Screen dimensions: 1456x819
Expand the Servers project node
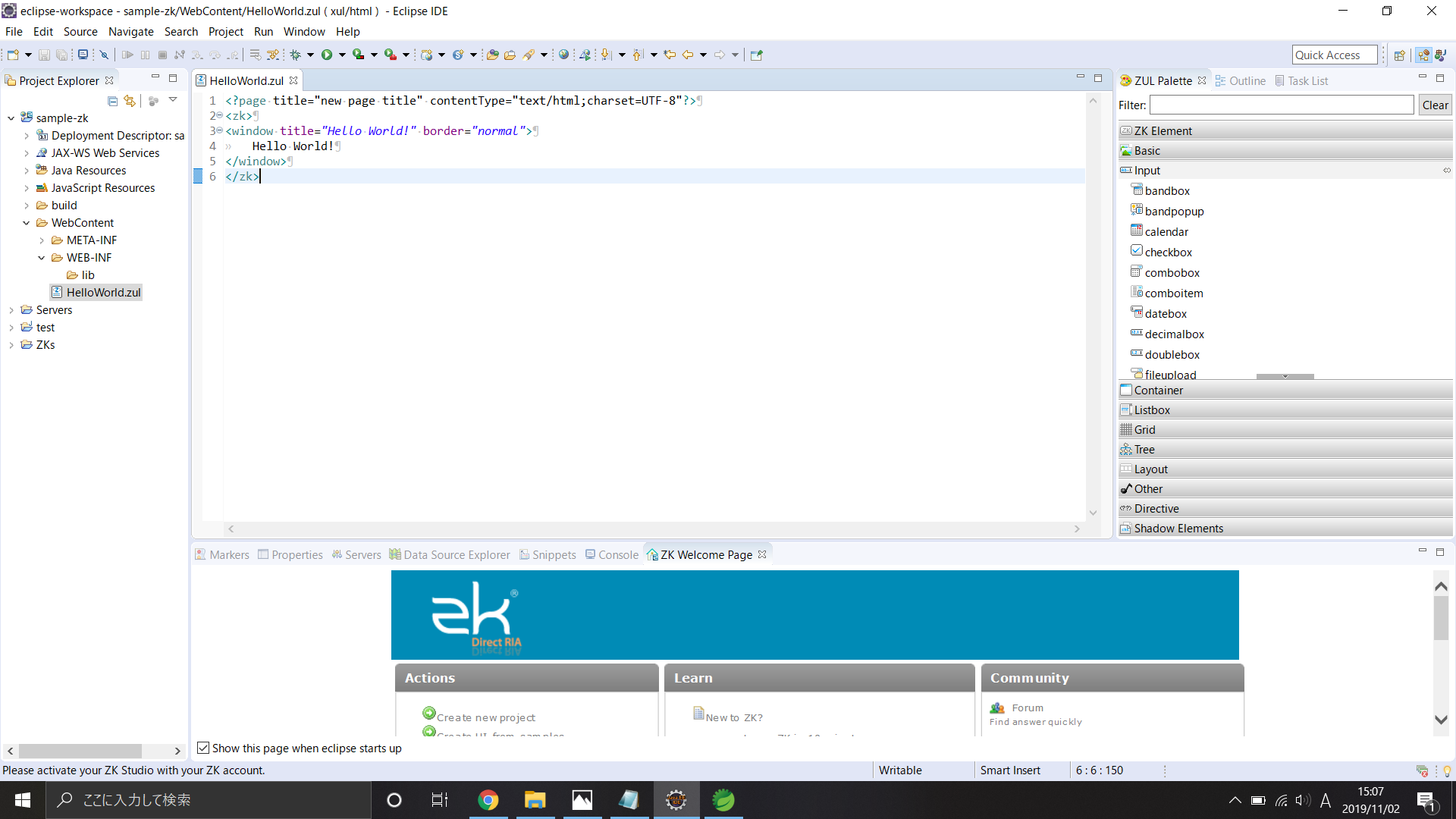click(11, 310)
